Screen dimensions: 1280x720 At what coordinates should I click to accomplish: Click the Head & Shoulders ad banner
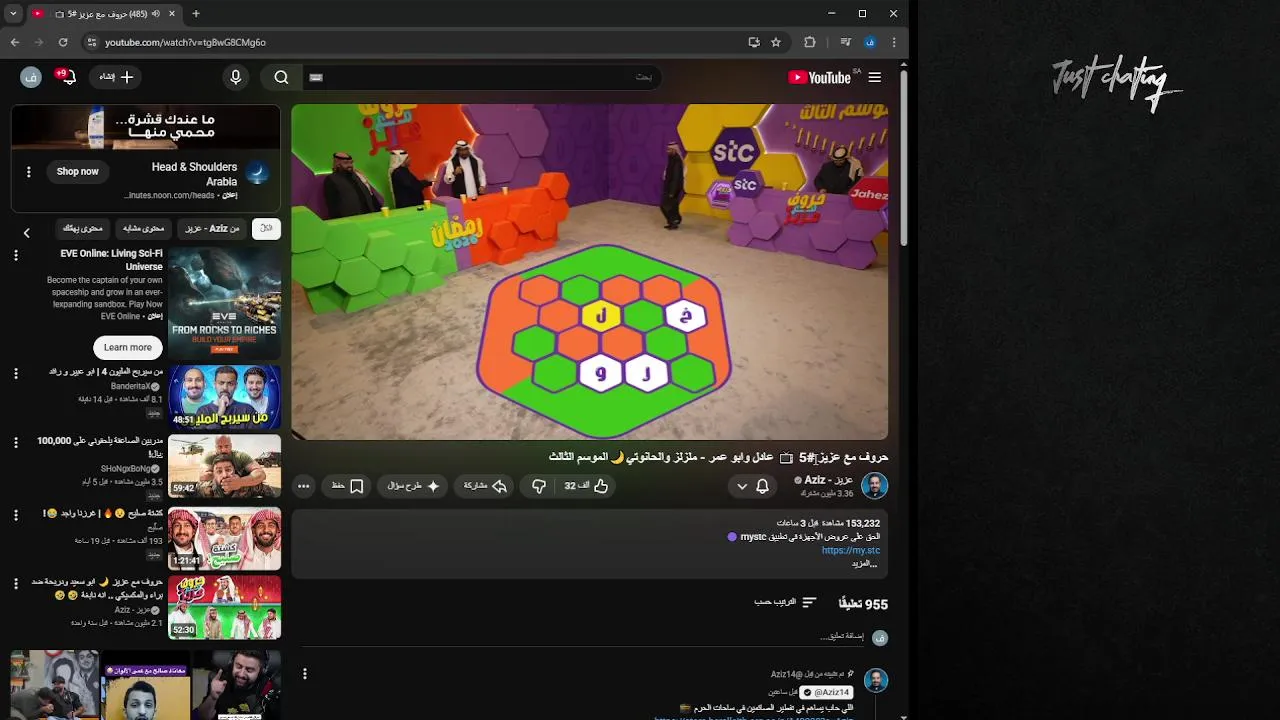pyautogui.click(x=146, y=127)
